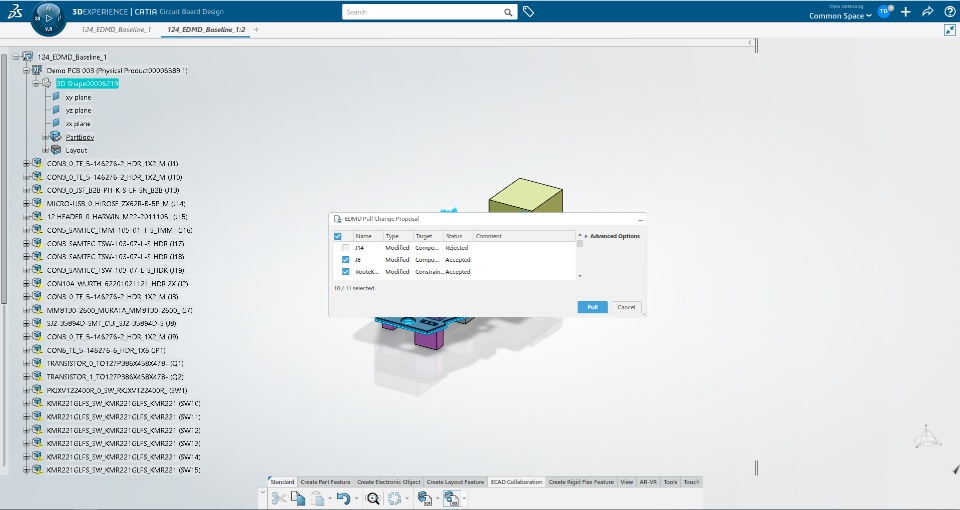Click EDMD Pull Change Proposal dialog icon

(337, 219)
